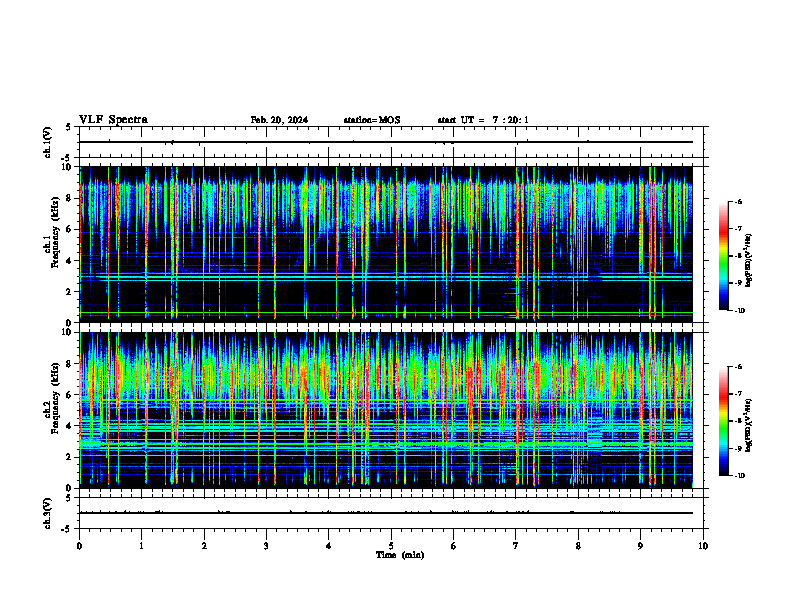Click the "VLF Spectra" plot title
Image resolution: width=792 pixels, height=612 pixels.
coord(113,120)
